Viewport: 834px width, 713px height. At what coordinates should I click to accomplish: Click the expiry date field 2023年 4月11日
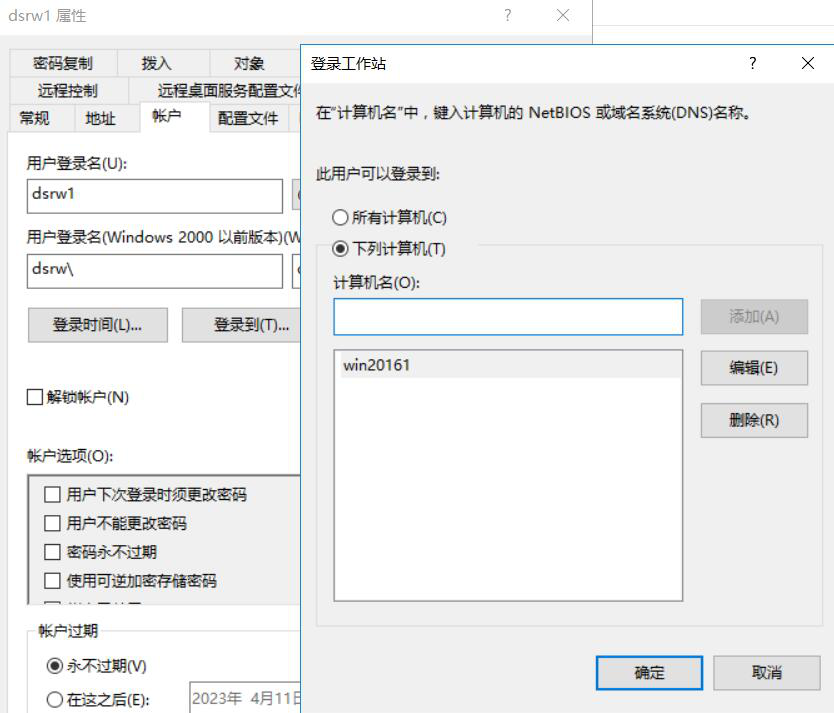(245, 698)
